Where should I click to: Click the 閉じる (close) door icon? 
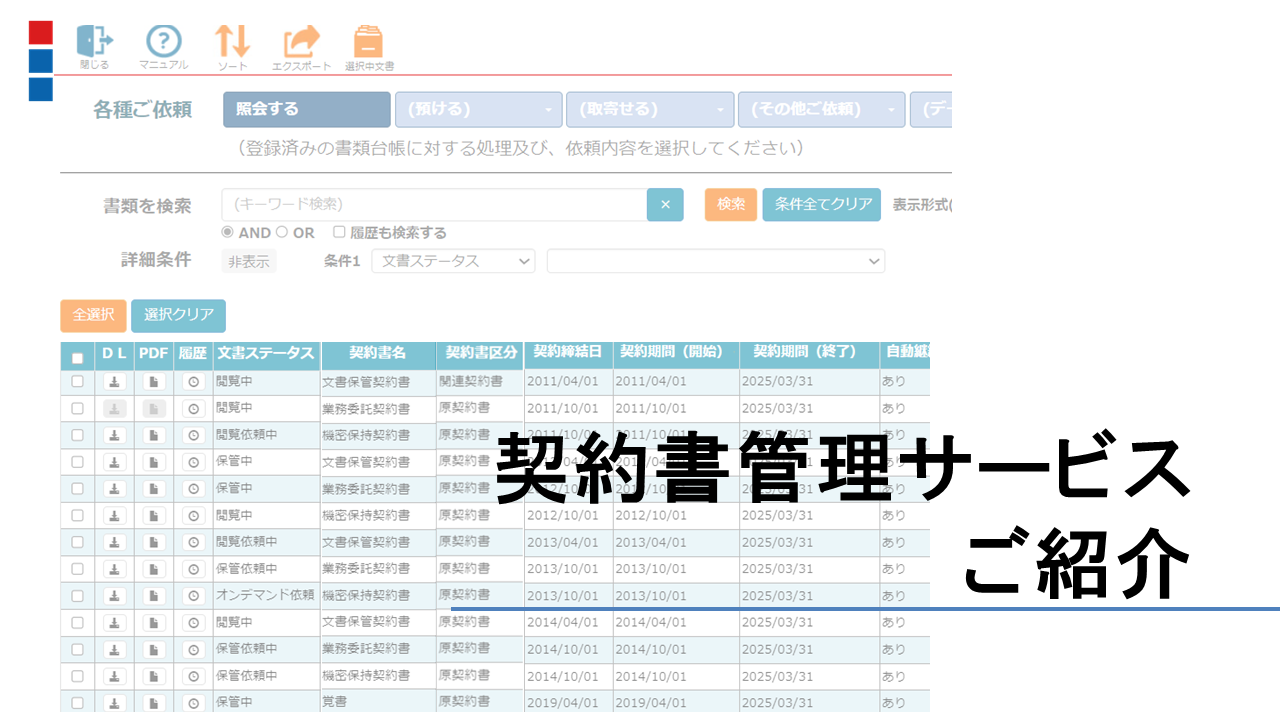click(x=95, y=42)
